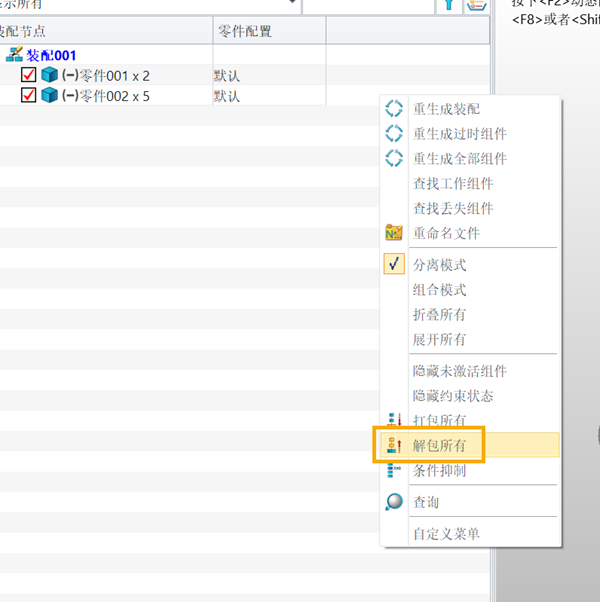Choose 折叠所有 to collapse all nodes
This screenshot has width=600, height=602.
pos(440,315)
